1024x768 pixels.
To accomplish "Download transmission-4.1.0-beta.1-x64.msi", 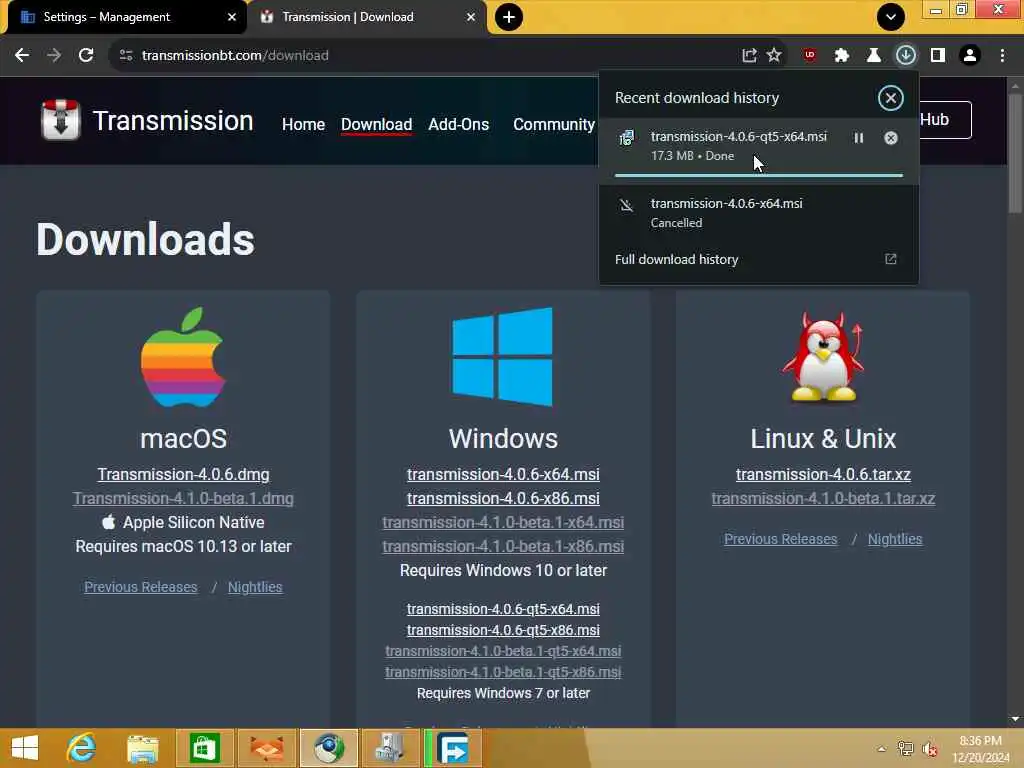I will 503,522.
